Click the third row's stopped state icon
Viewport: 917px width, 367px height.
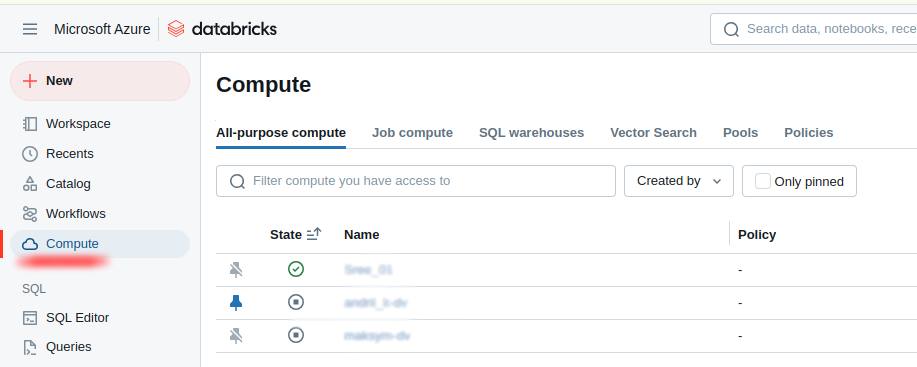[x=296, y=335]
